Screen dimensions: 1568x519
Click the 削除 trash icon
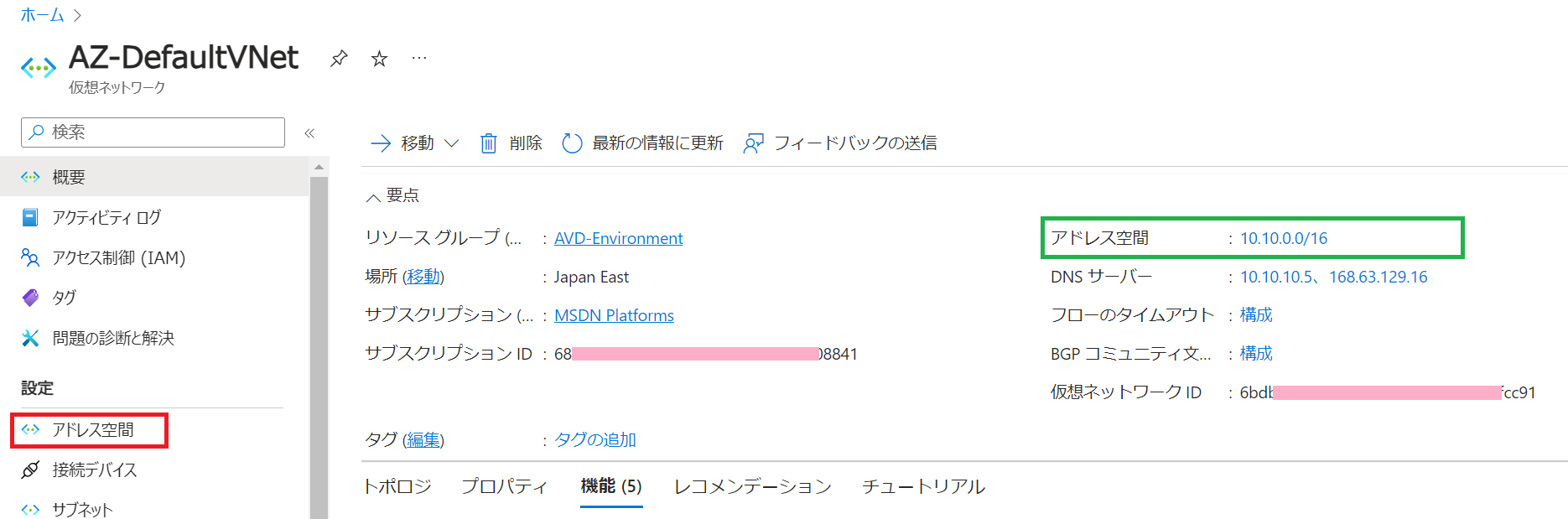(x=489, y=143)
